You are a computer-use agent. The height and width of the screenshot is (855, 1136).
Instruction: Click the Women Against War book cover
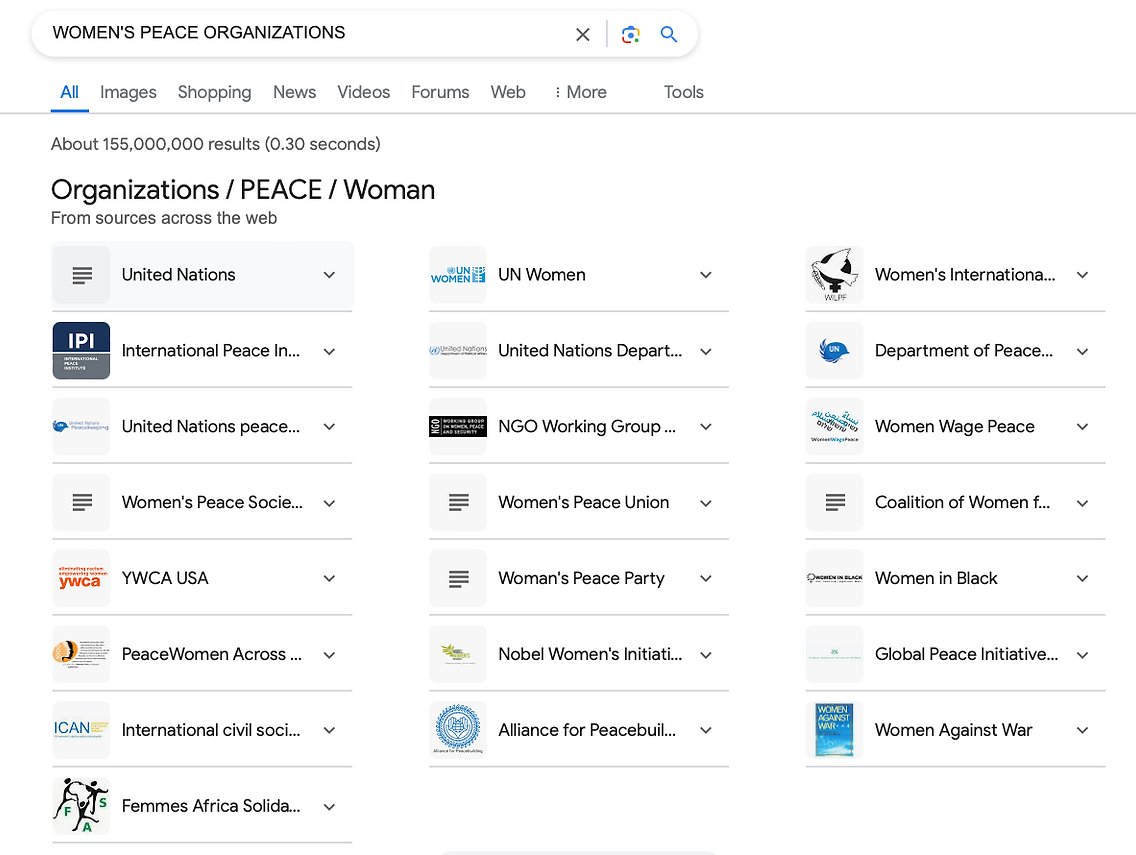(x=835, y=730)
